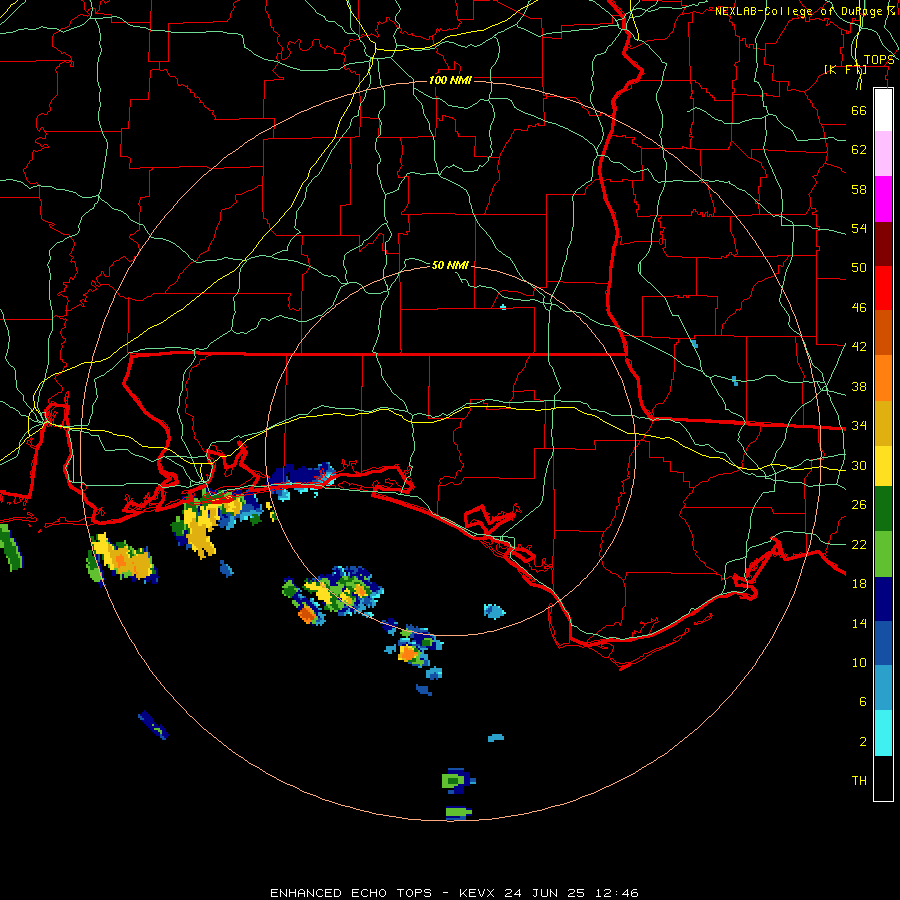
Task: Click the 2 value on the scale
Action: click(x=863, y=742)
